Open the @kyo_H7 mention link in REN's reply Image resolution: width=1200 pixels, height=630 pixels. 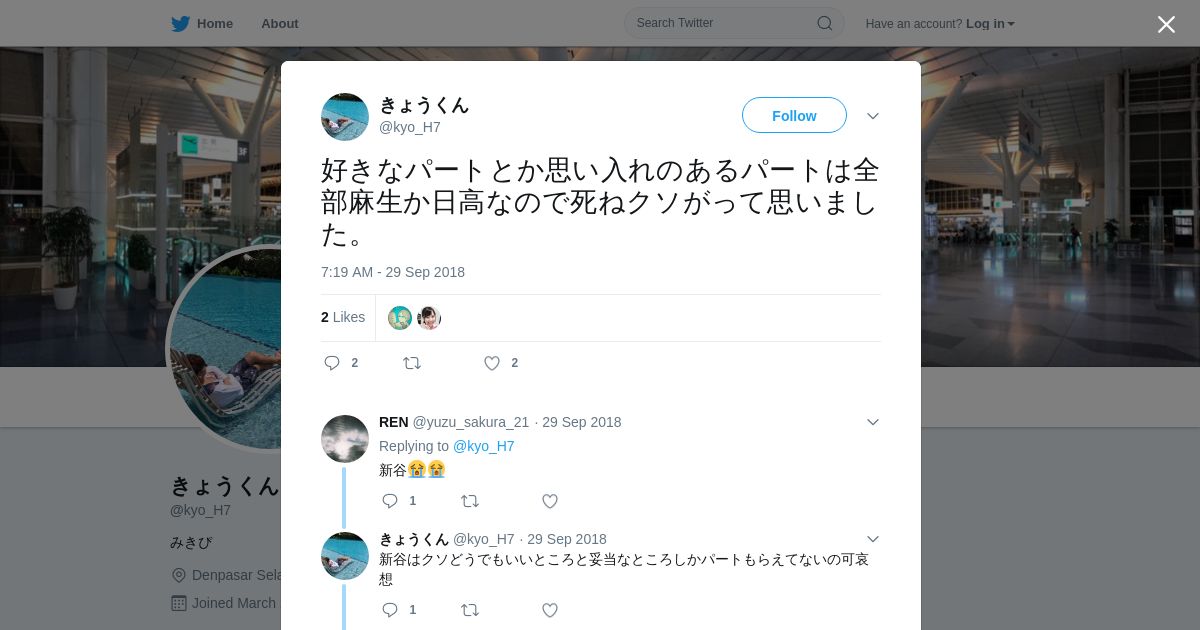pos(484,446)
